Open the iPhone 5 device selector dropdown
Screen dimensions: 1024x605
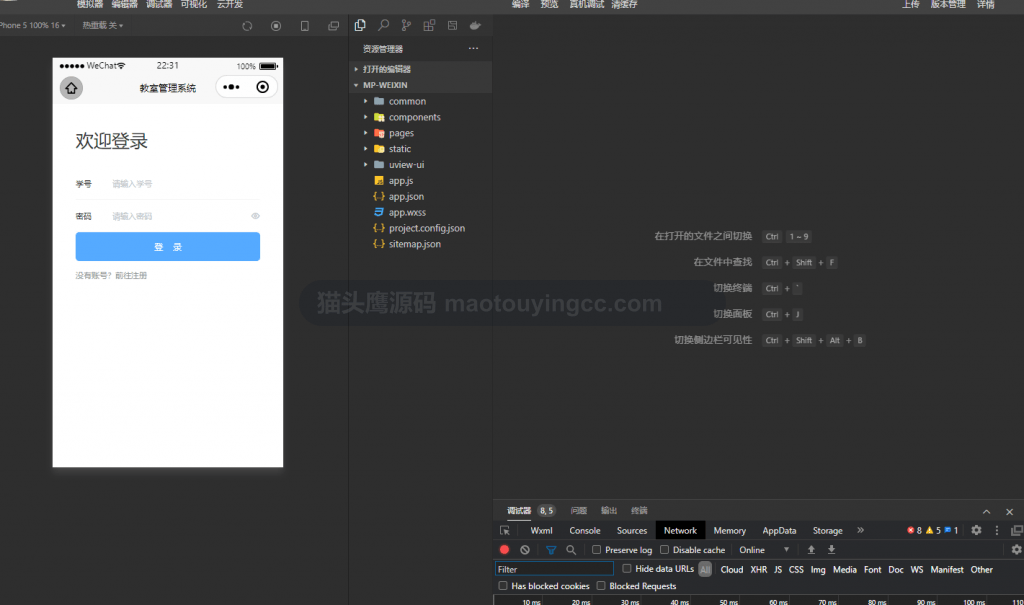tap(33, 25)
